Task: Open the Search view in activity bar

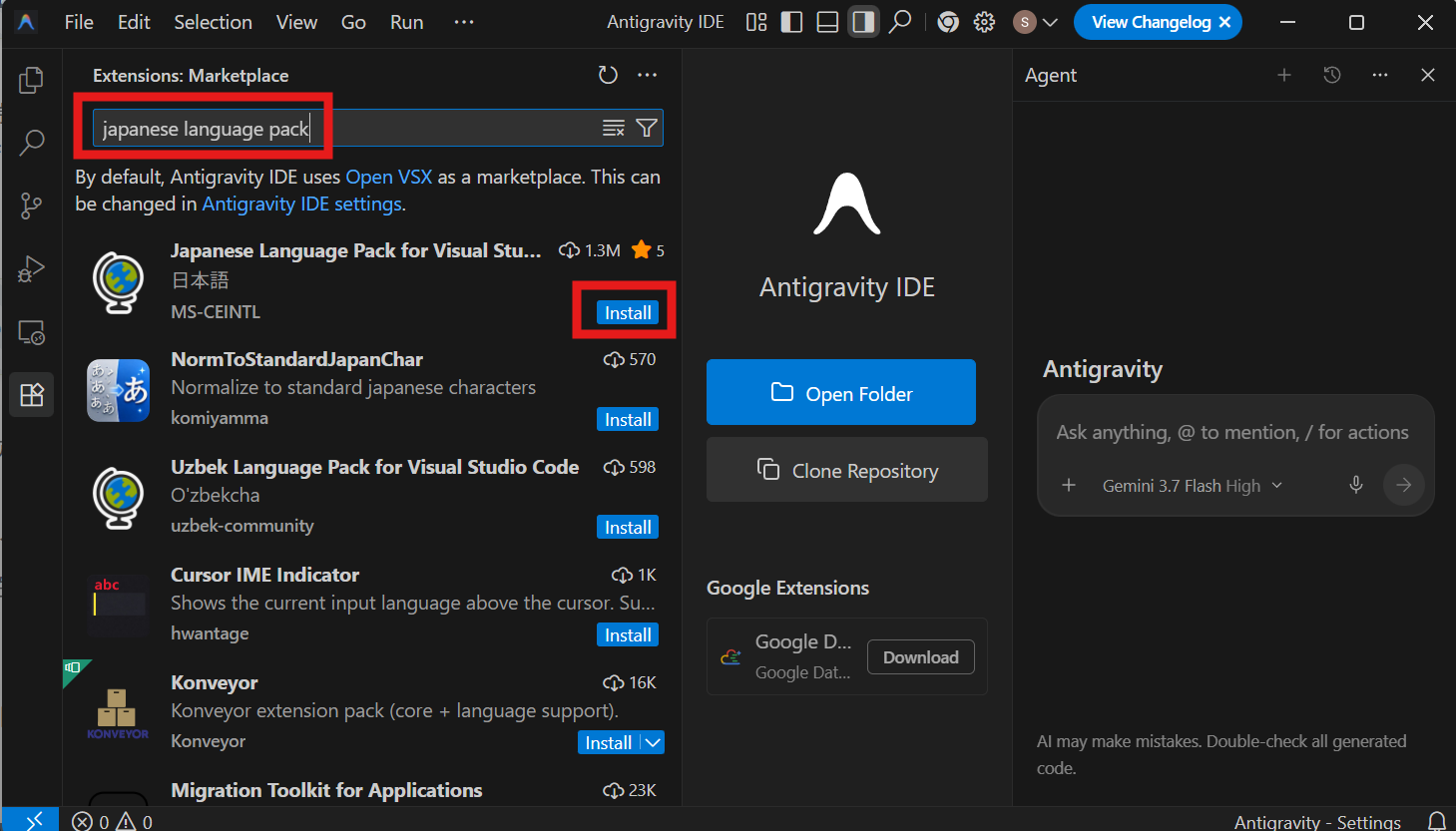Action: [32, 143]
